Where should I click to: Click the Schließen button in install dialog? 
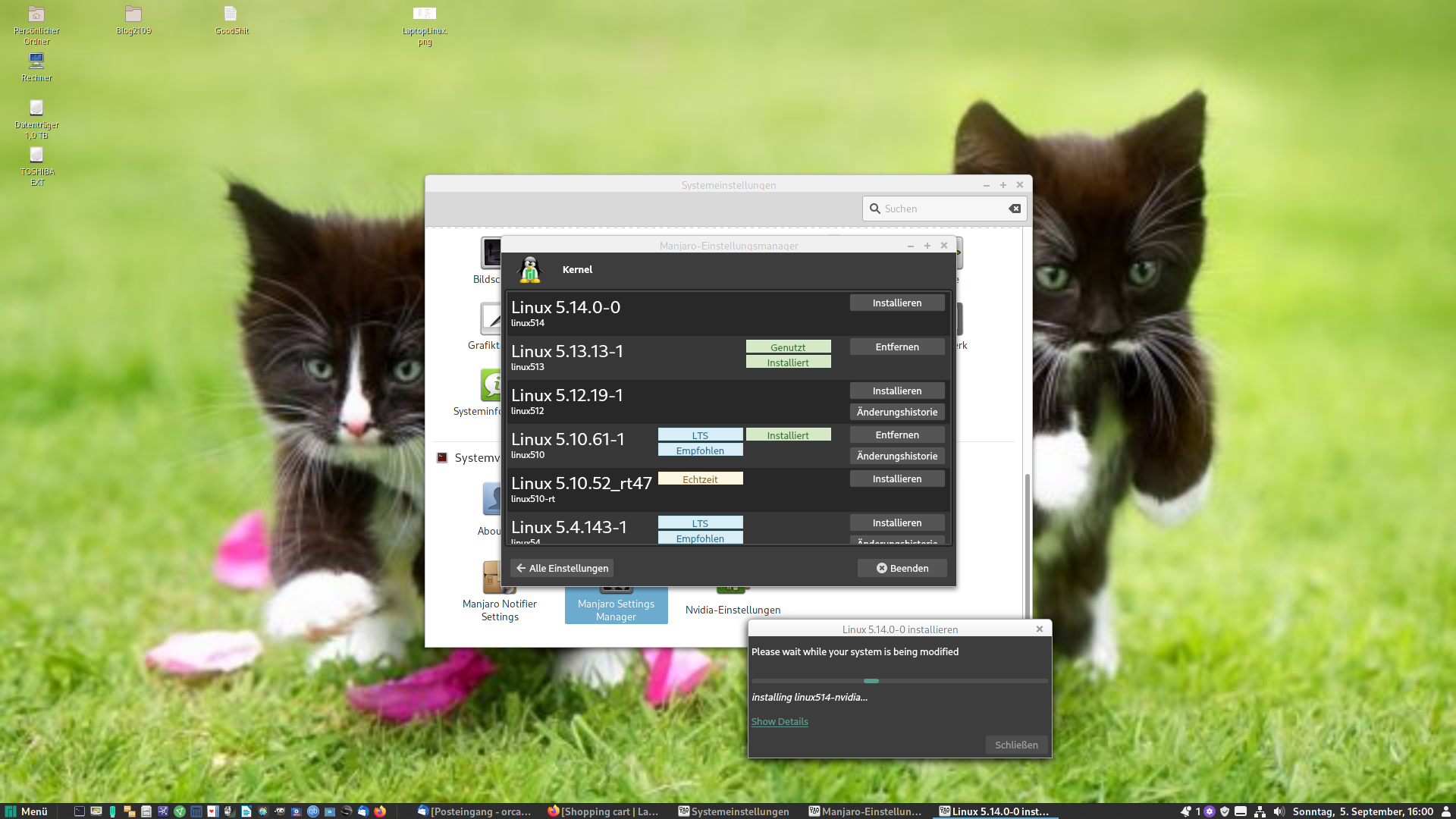tap(1016, 745)
